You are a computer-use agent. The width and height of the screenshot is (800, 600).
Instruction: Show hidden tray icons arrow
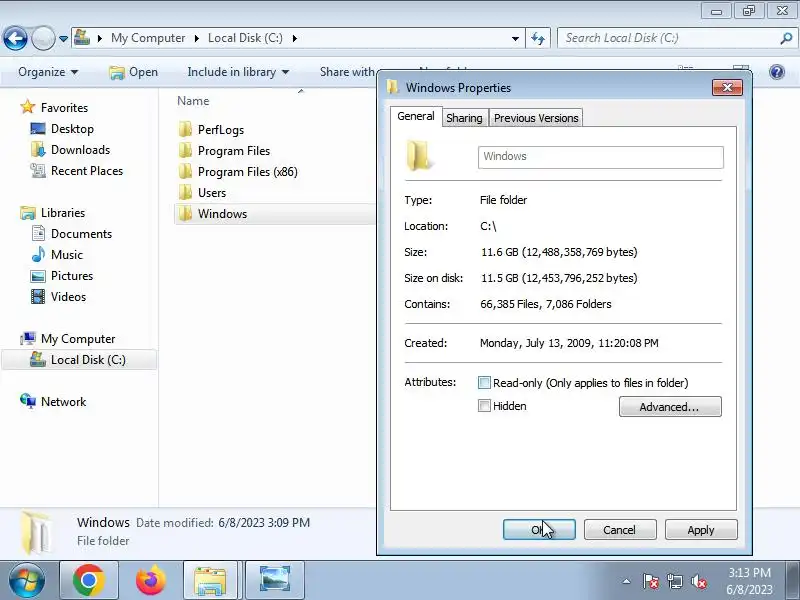pyautogui.click(x=627, y=581)
